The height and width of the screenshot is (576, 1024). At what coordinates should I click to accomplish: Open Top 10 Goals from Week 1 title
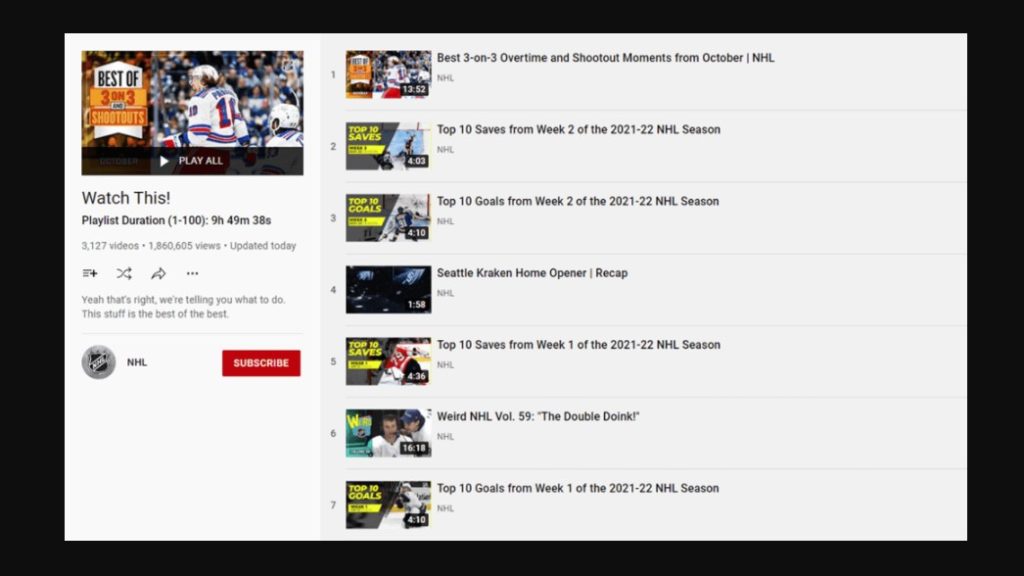click(578, 488)
